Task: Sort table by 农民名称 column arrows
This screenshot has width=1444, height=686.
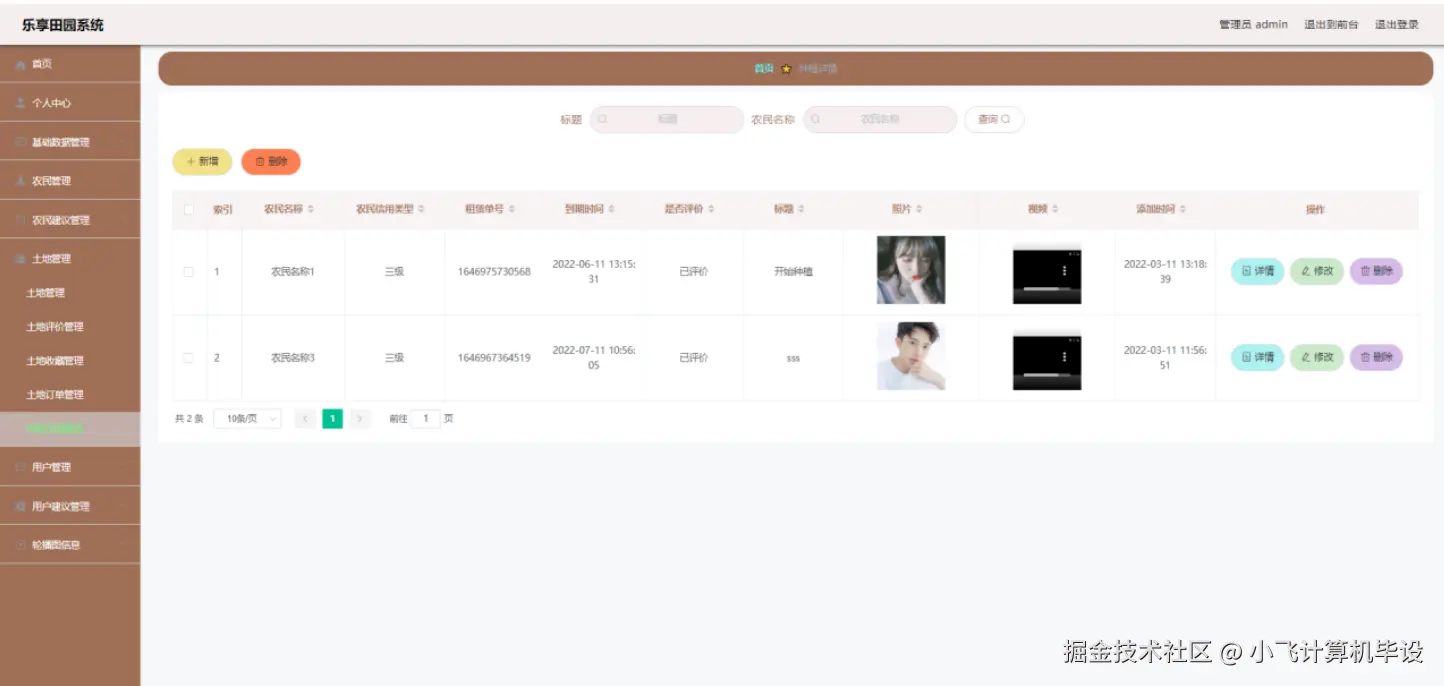Action: [311, 209]
